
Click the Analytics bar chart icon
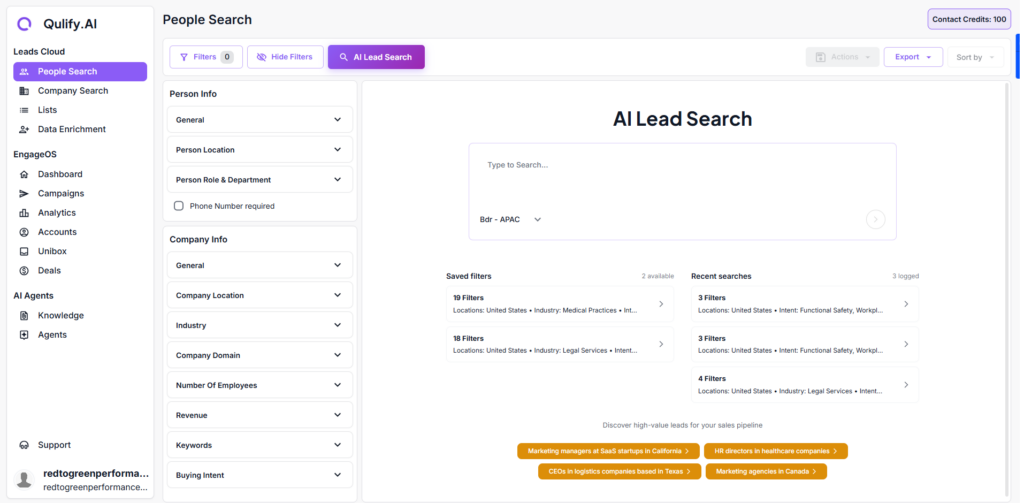point(24,213)
